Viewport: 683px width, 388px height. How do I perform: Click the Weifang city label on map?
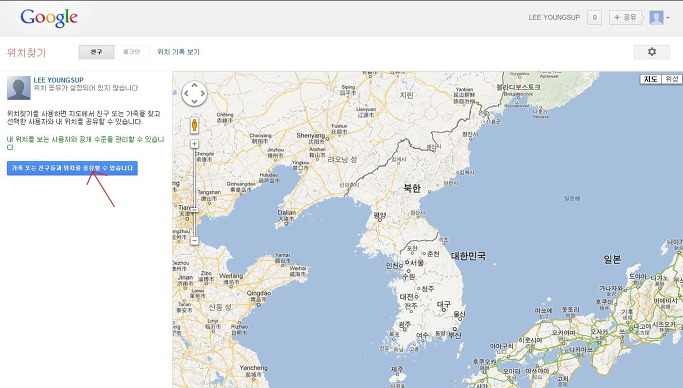(x=231, y=276)
